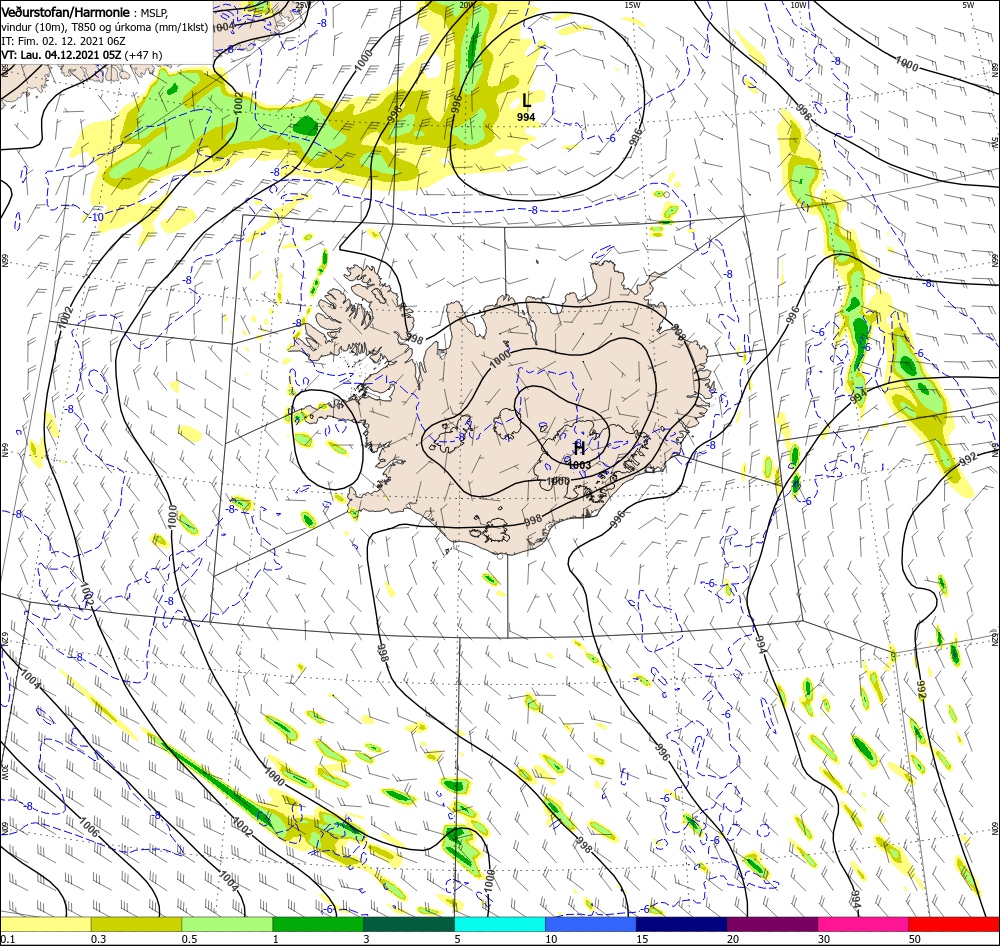The width and height of the screenshot is (1000, 946).
Task: Select the red legend swatch
Action: click(x=954, y=924)
